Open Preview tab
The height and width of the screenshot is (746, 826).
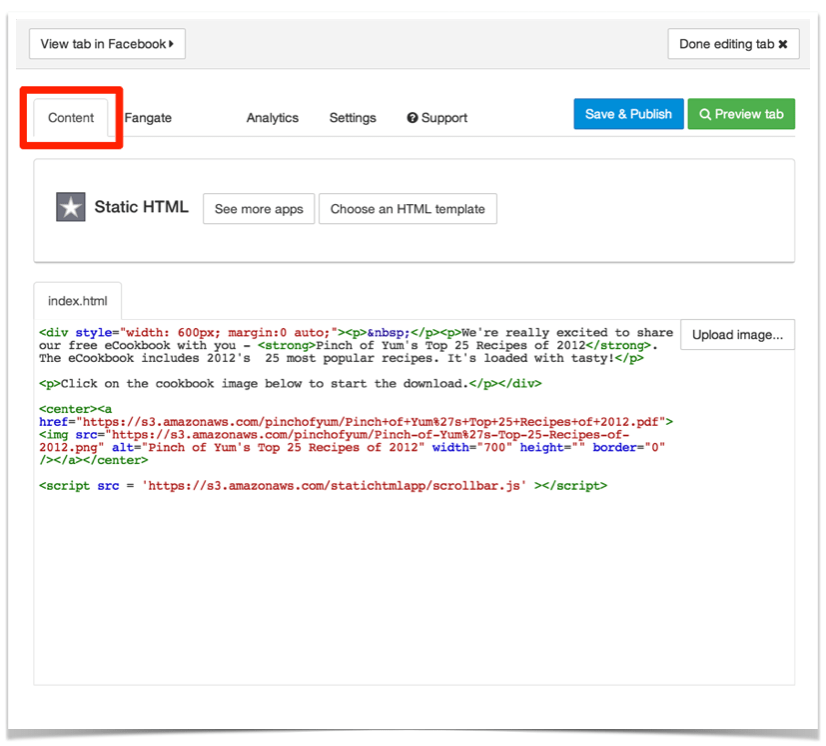(x=741, y=114)
